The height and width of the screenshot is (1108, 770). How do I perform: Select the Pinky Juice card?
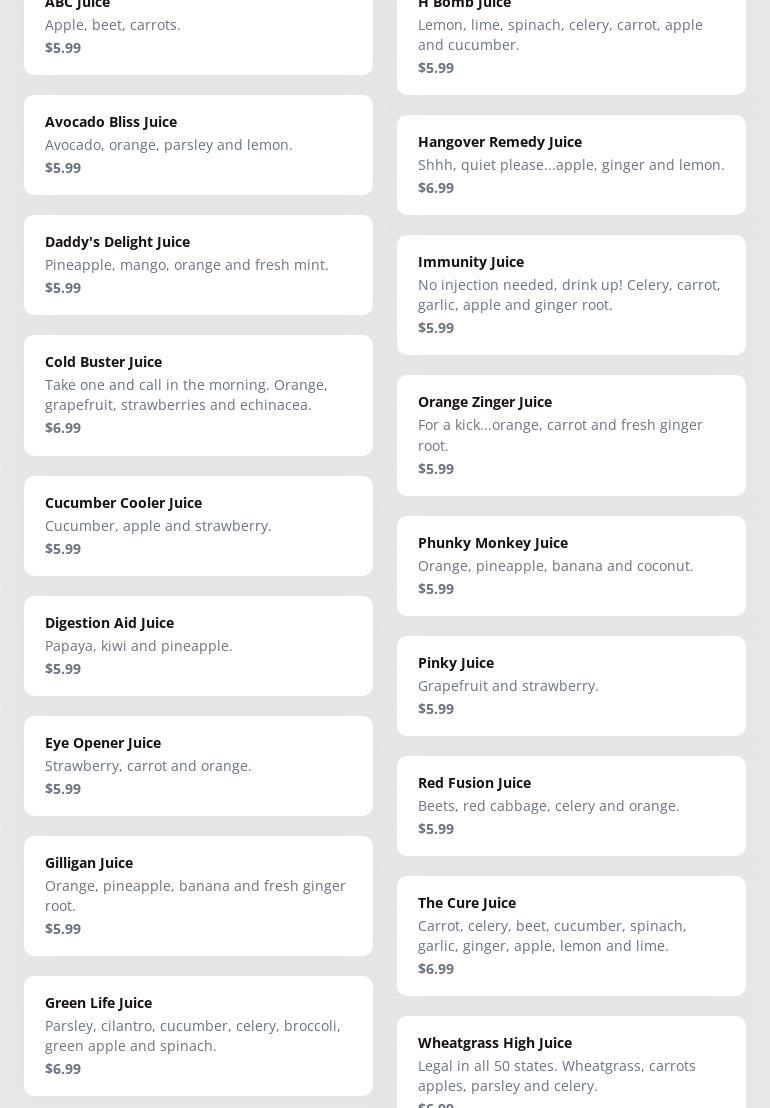coord(571,686)
